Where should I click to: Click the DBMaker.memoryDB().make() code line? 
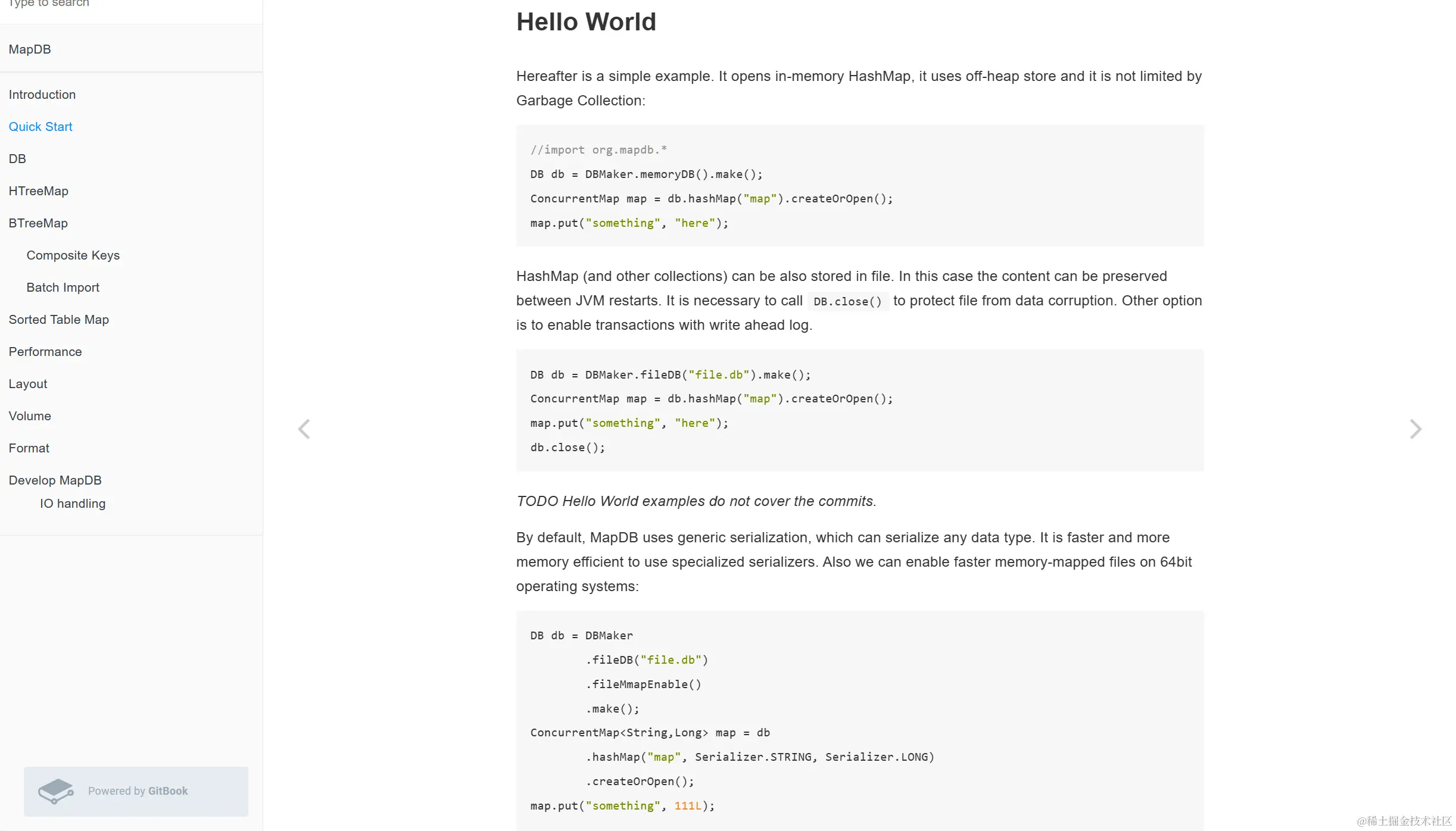646,174
